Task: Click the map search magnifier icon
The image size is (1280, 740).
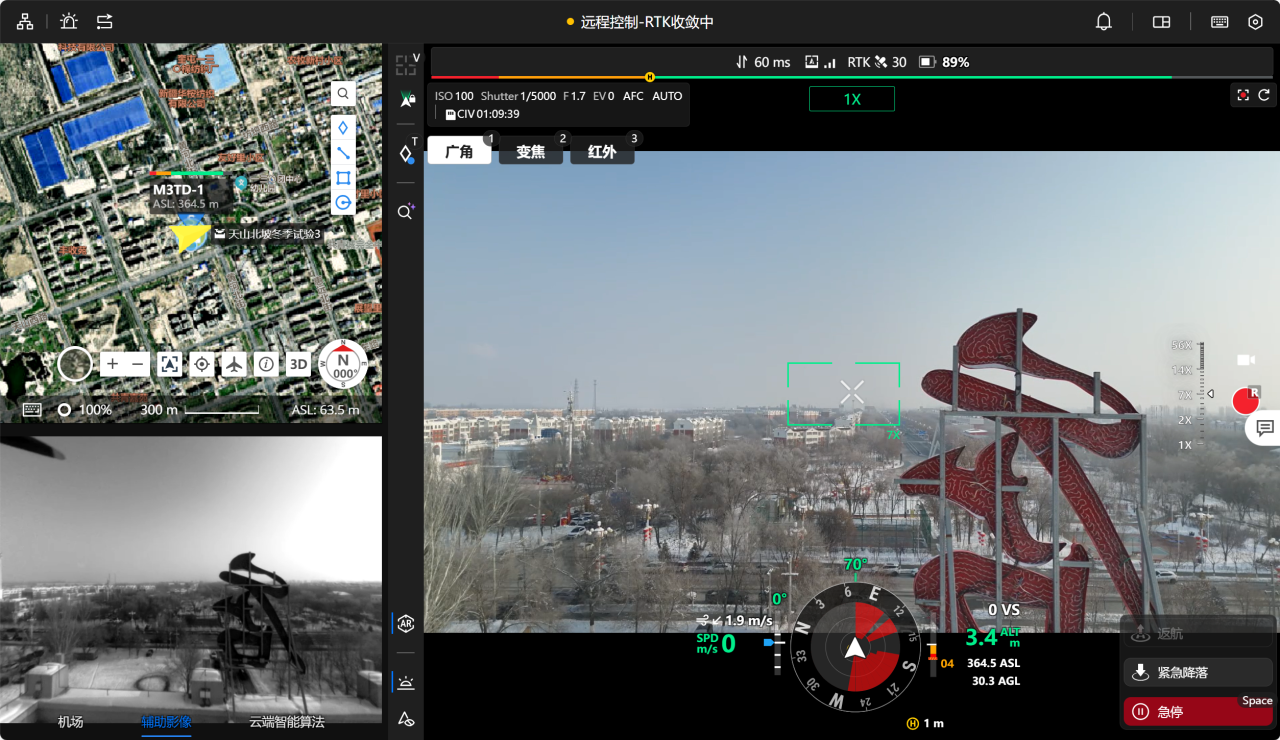Action: 343,94
